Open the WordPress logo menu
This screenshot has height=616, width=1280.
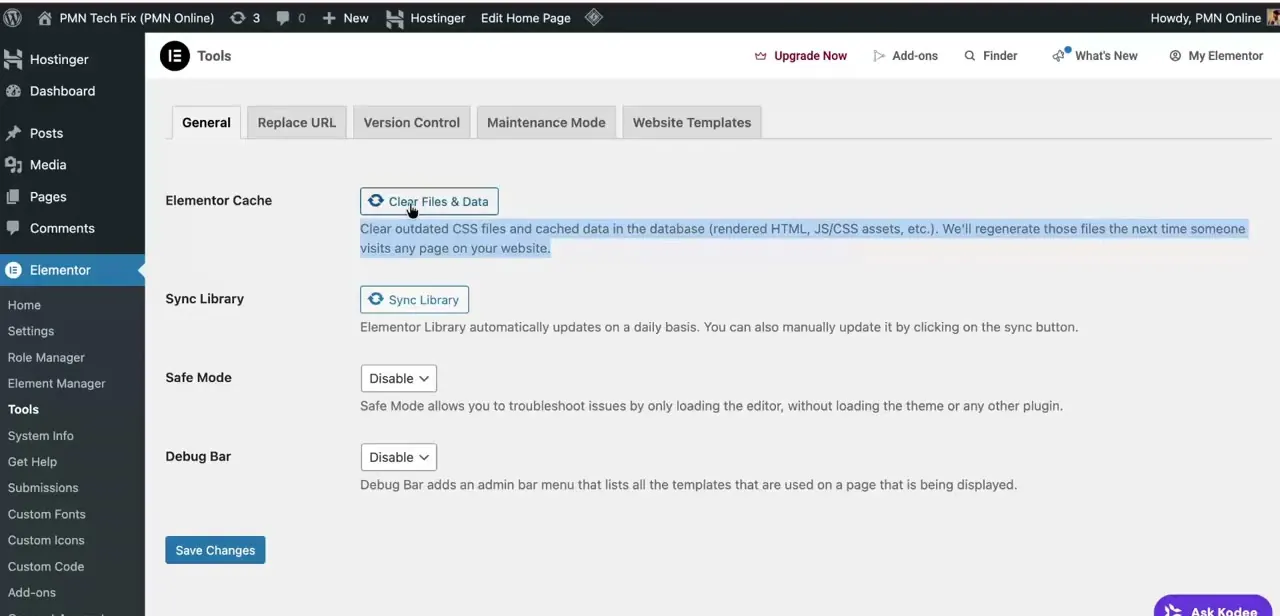13,18
